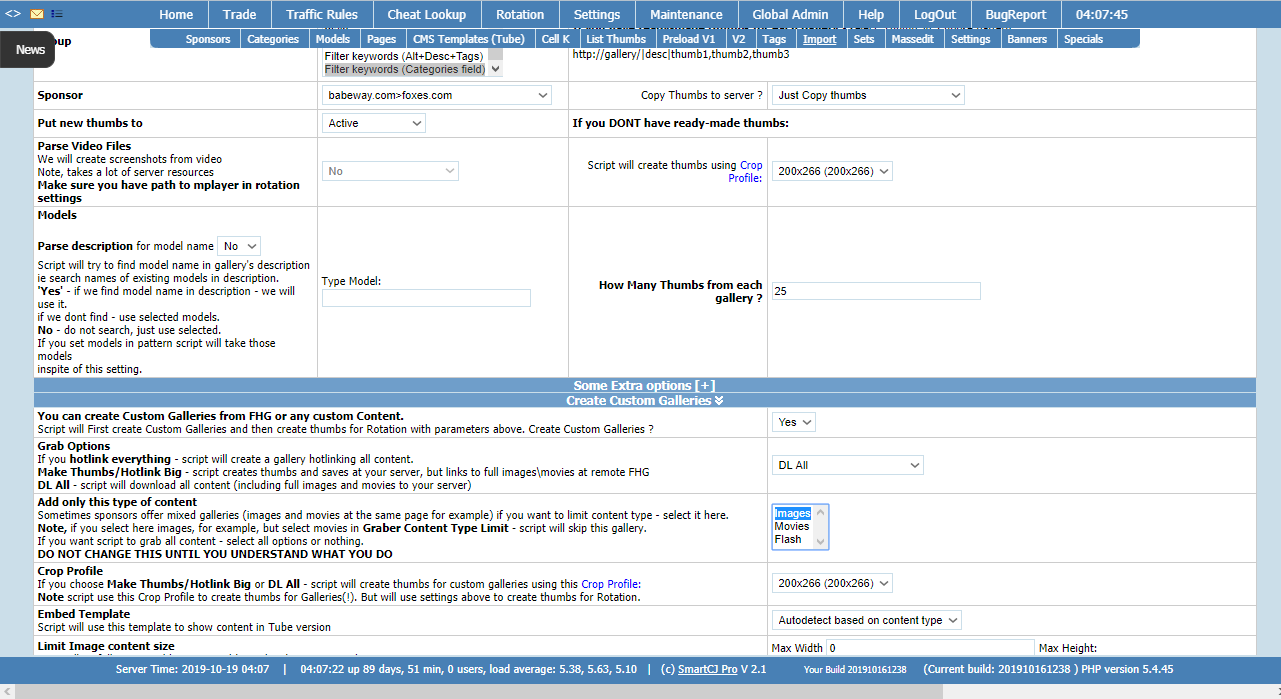Open the Put new thumbs to dropdown
This screenshot has width=1281, height=699.
374,123
